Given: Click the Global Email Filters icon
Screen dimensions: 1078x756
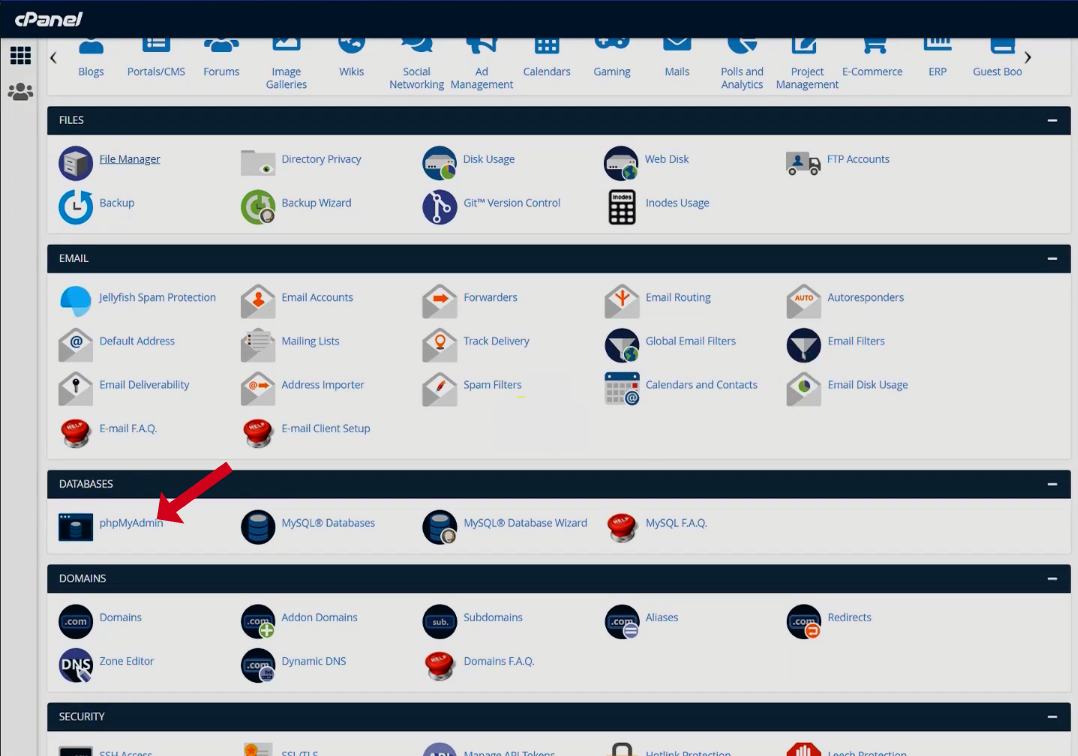Looking at the screenshot, I should pos(621,345).
